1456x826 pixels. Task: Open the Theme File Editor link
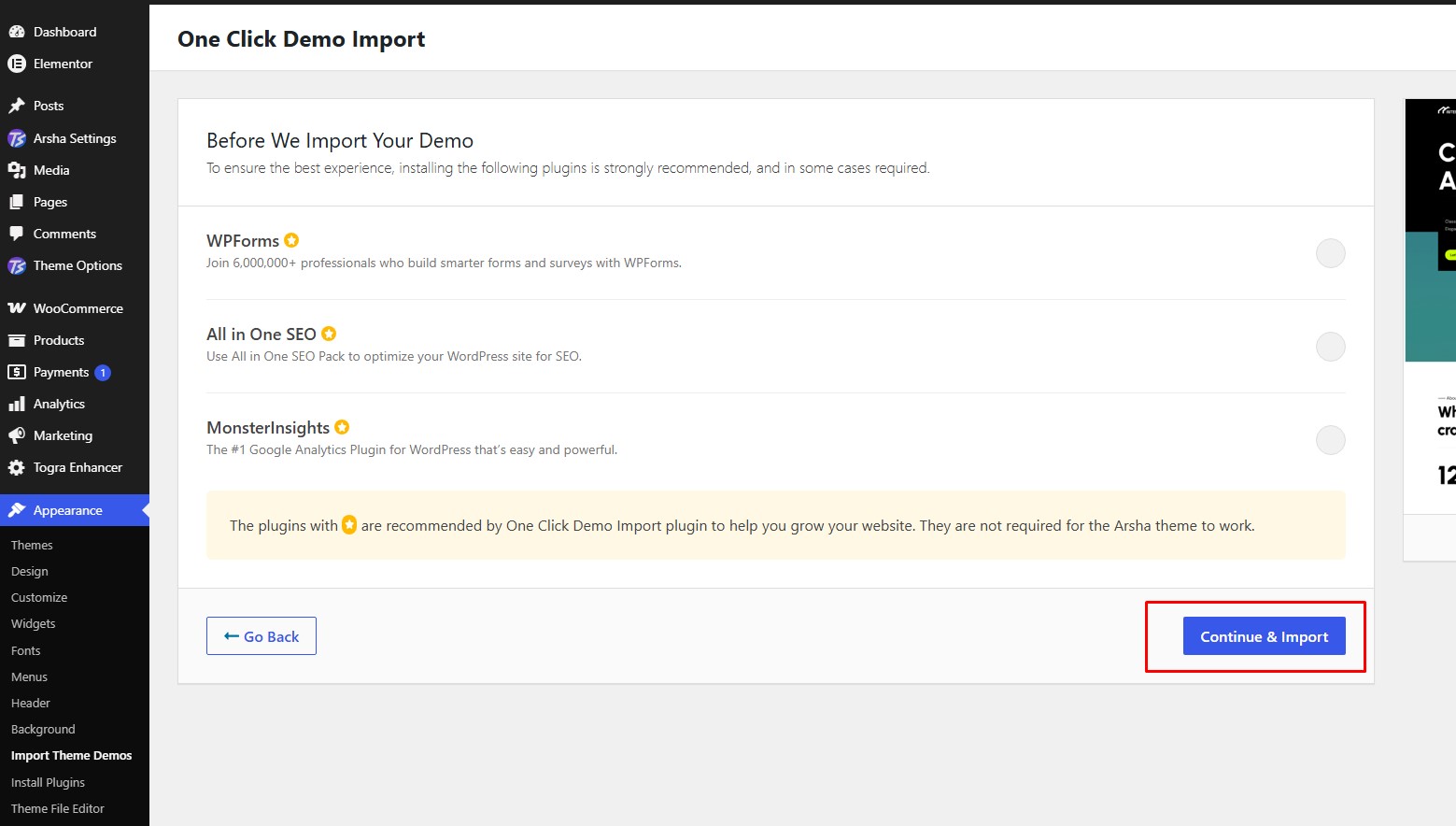(58, 808)
